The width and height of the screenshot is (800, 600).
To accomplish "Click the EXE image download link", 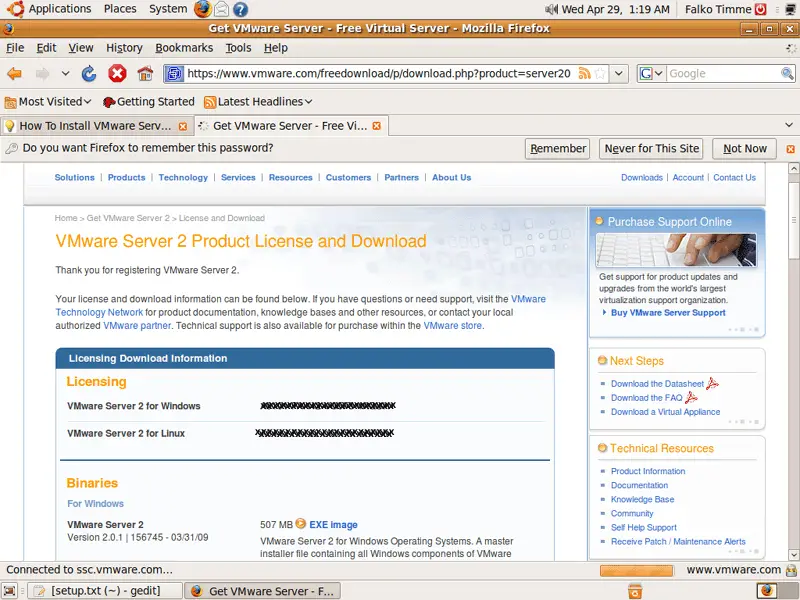I will pos(333,524).
